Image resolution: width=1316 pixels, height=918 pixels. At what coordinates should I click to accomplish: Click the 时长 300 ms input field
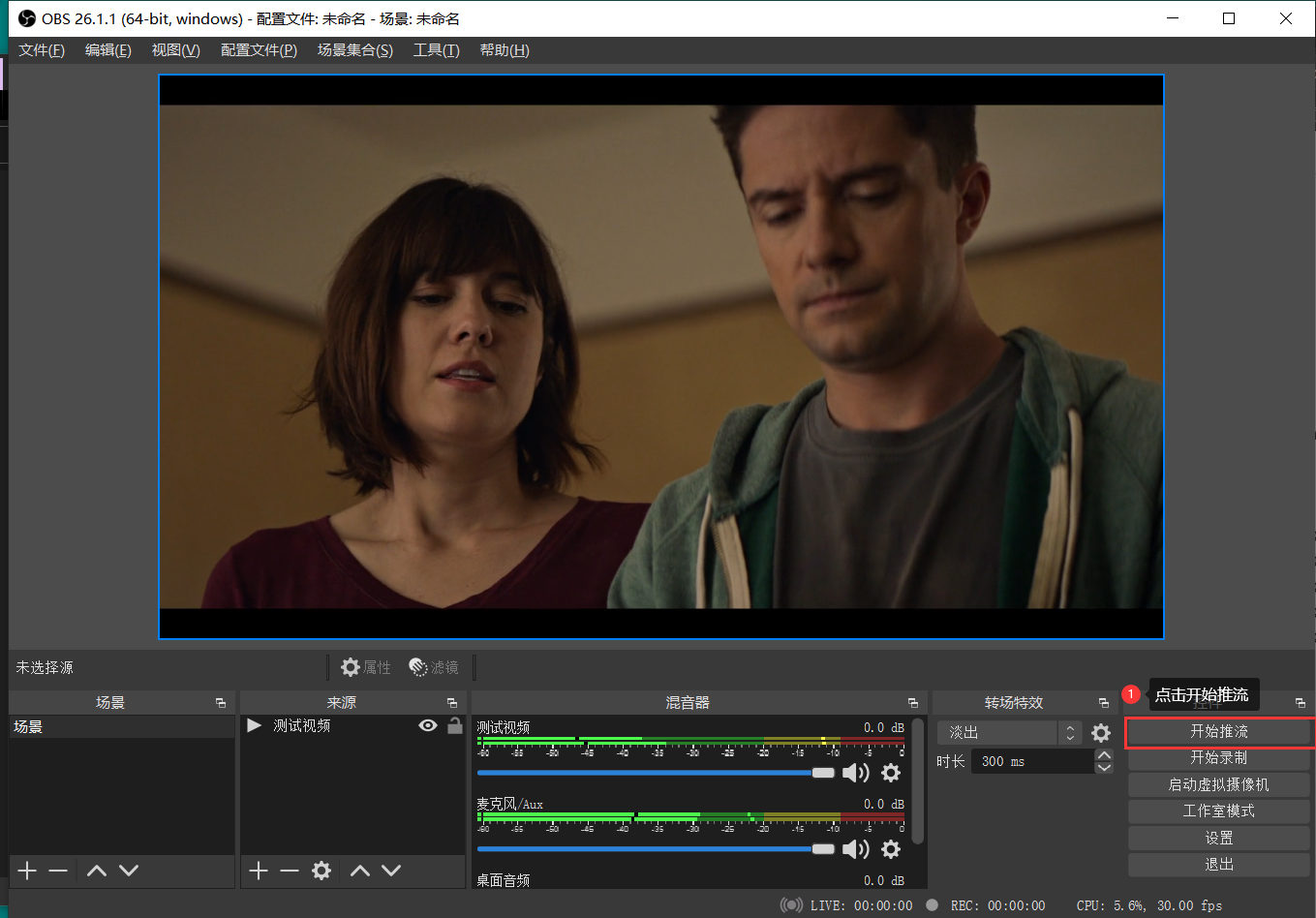point(1033,761)
